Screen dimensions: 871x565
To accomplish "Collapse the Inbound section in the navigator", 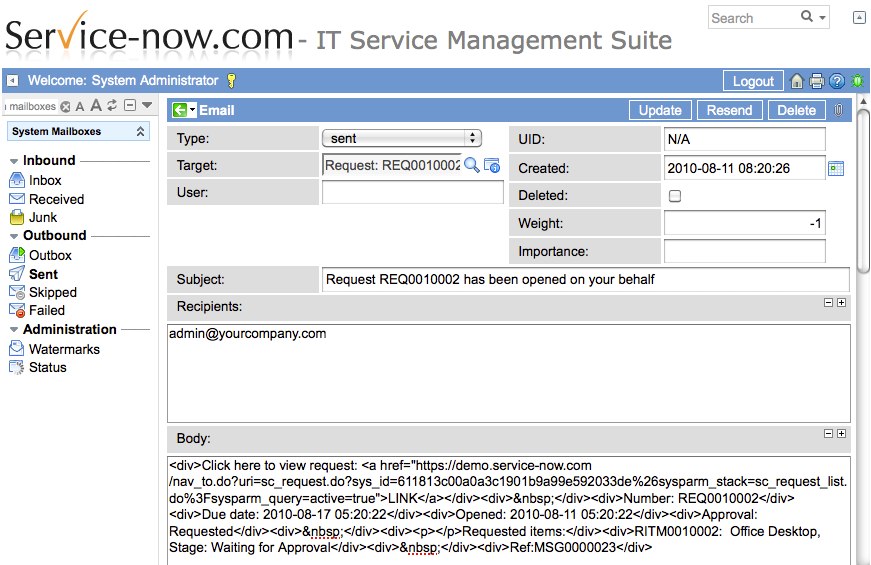I will (14, 161).
